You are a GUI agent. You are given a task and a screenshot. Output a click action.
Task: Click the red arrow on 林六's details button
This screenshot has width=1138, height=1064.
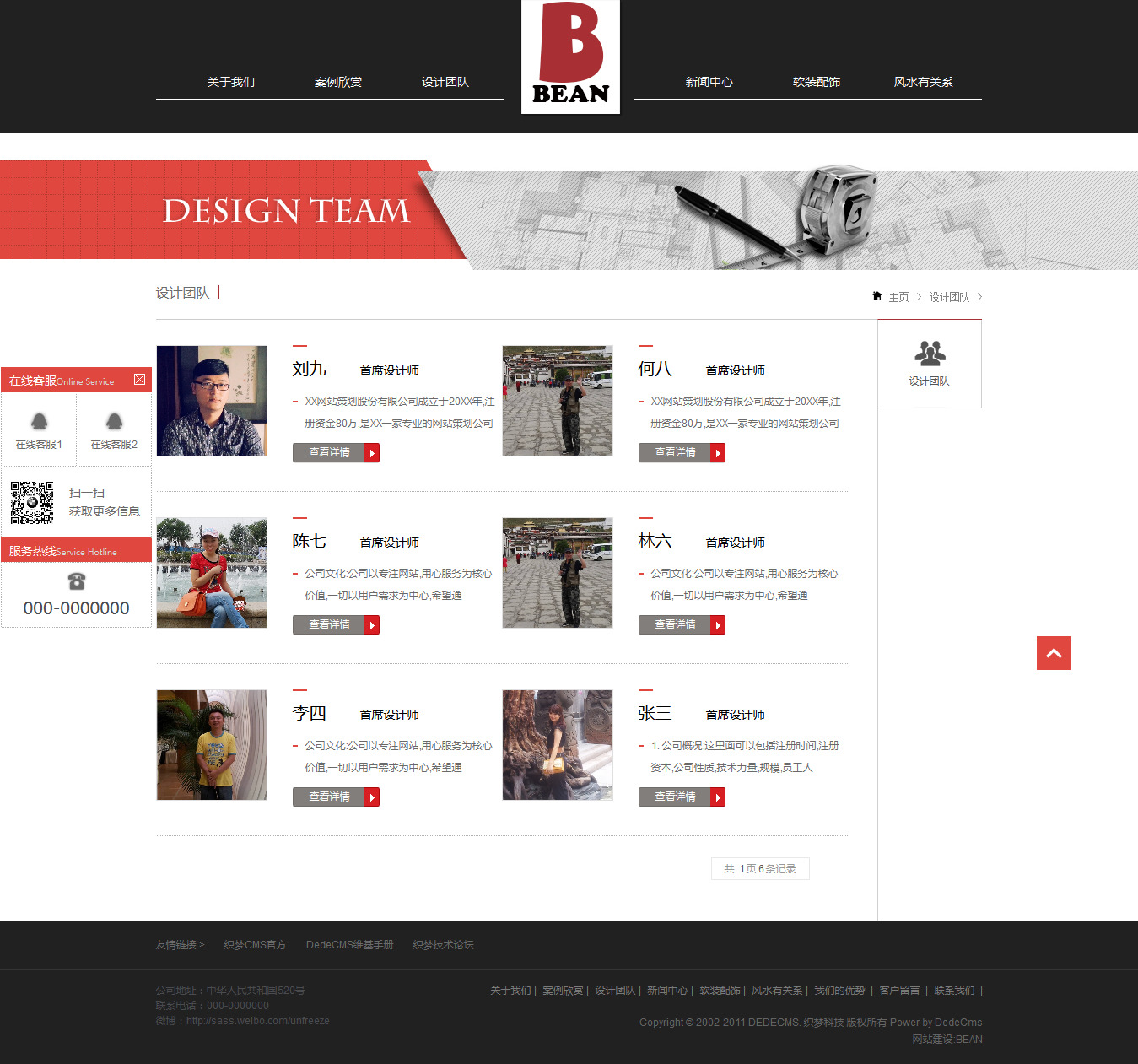[x=718, y=625]
